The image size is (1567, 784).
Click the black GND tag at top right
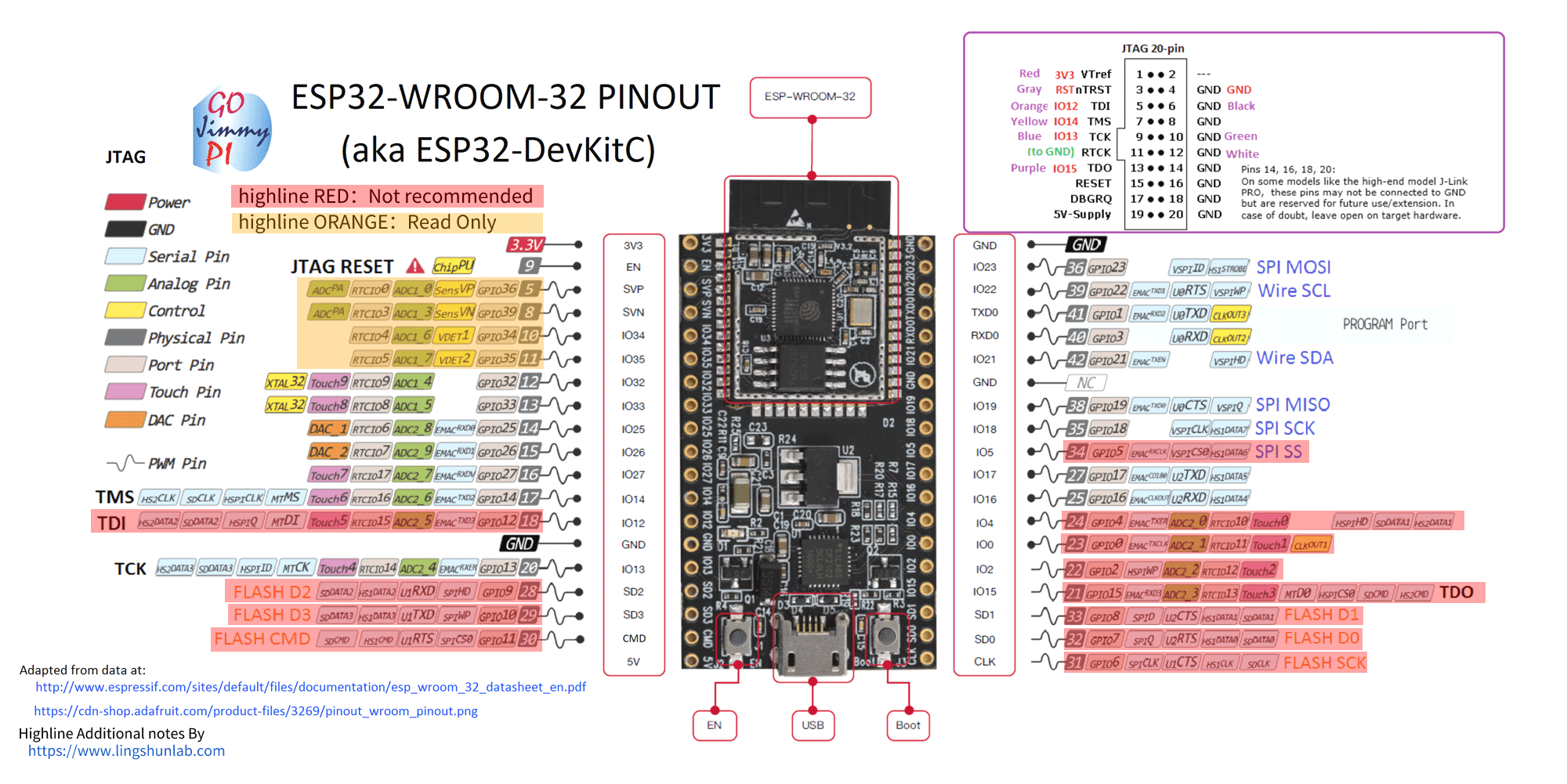1086,244
